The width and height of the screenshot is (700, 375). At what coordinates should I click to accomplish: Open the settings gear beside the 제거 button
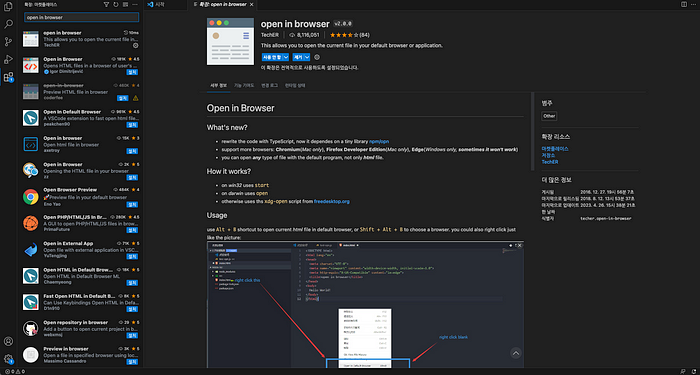(x=317, y=57)
